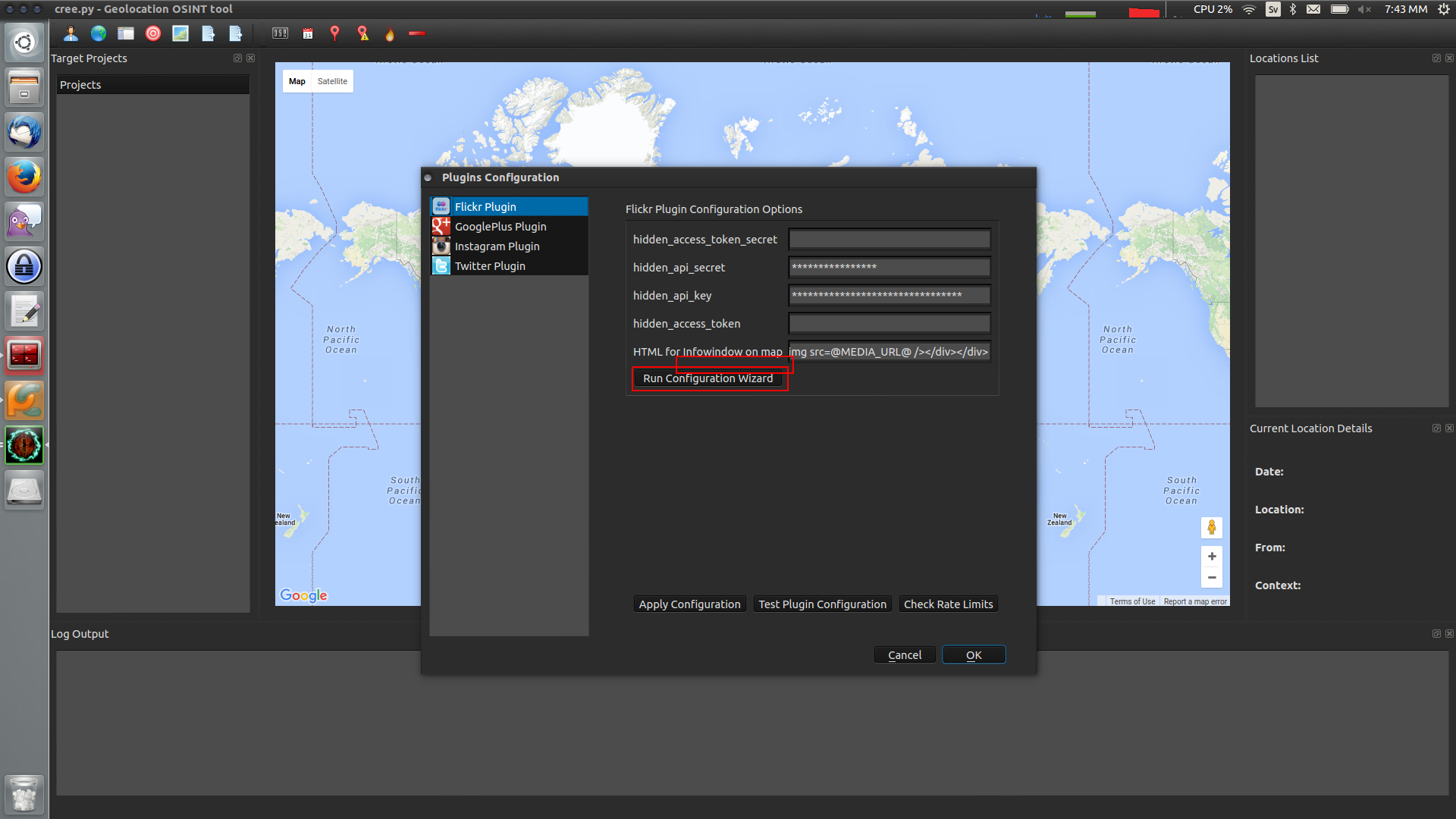
Task: Select Instagram Plugin in the list
Action: [x=509, y=246]
